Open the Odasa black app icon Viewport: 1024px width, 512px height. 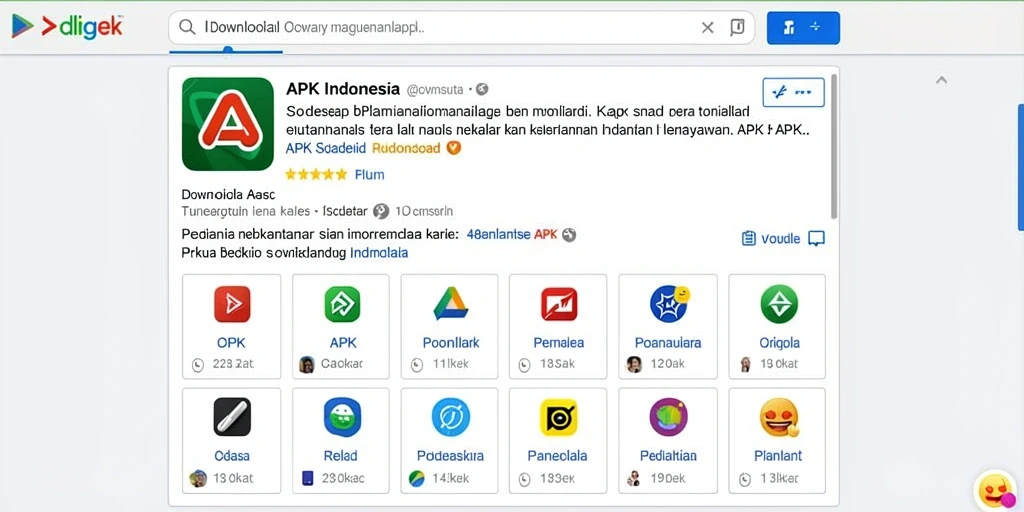click(x=232, y=417)
